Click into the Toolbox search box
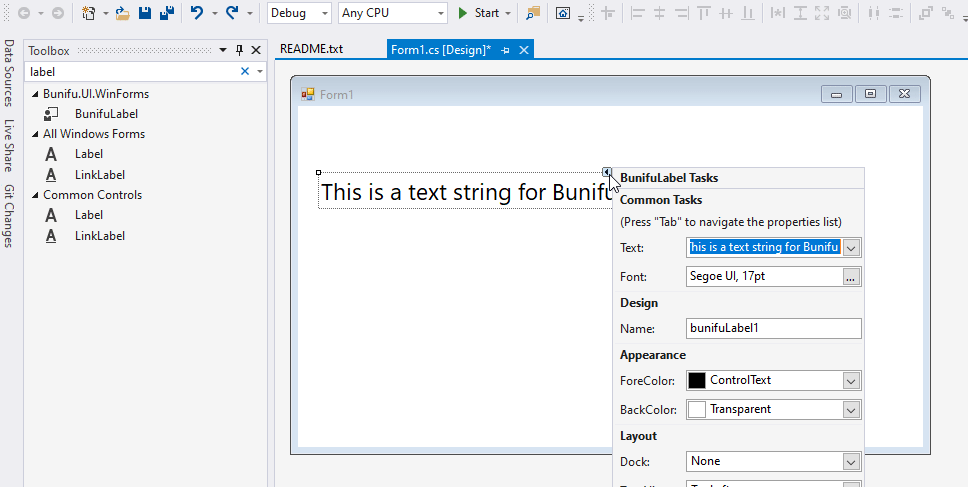The image size is (968, 487). 131,72
